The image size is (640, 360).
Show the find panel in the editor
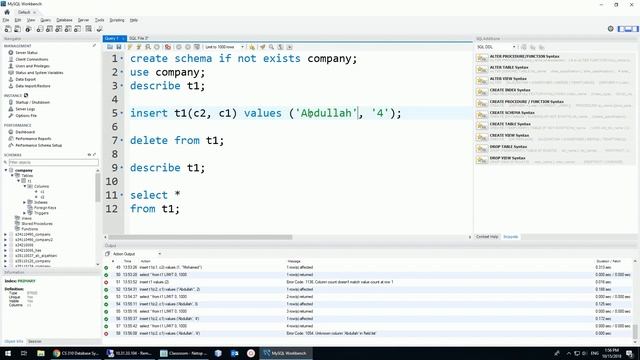tap(271, 47)
